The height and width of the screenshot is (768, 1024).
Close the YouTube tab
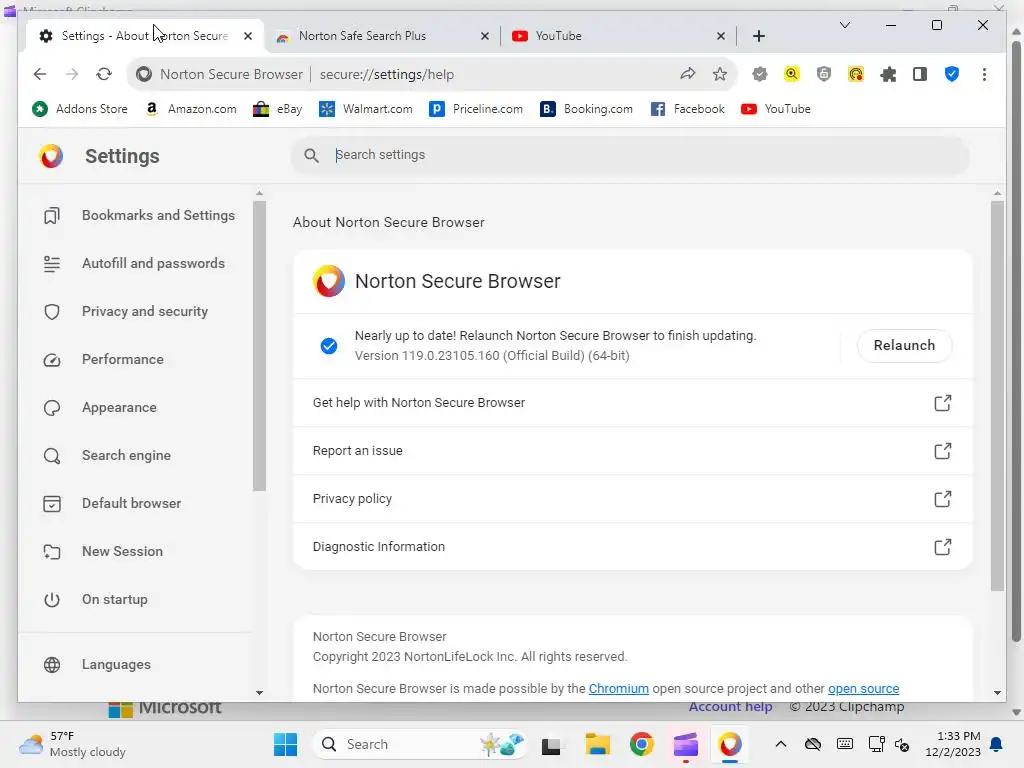point(721,36)
